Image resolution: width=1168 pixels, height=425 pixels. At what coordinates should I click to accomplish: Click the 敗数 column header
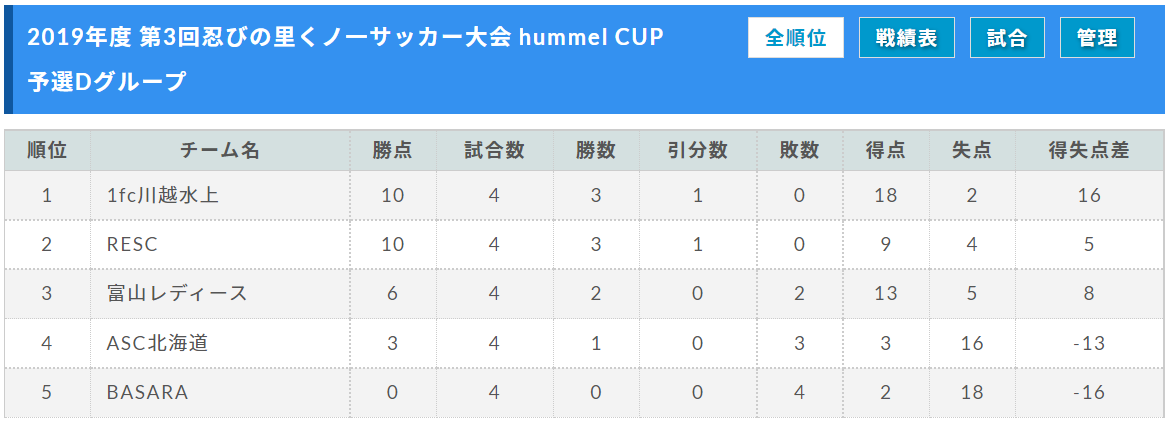(x=799, y=150)
